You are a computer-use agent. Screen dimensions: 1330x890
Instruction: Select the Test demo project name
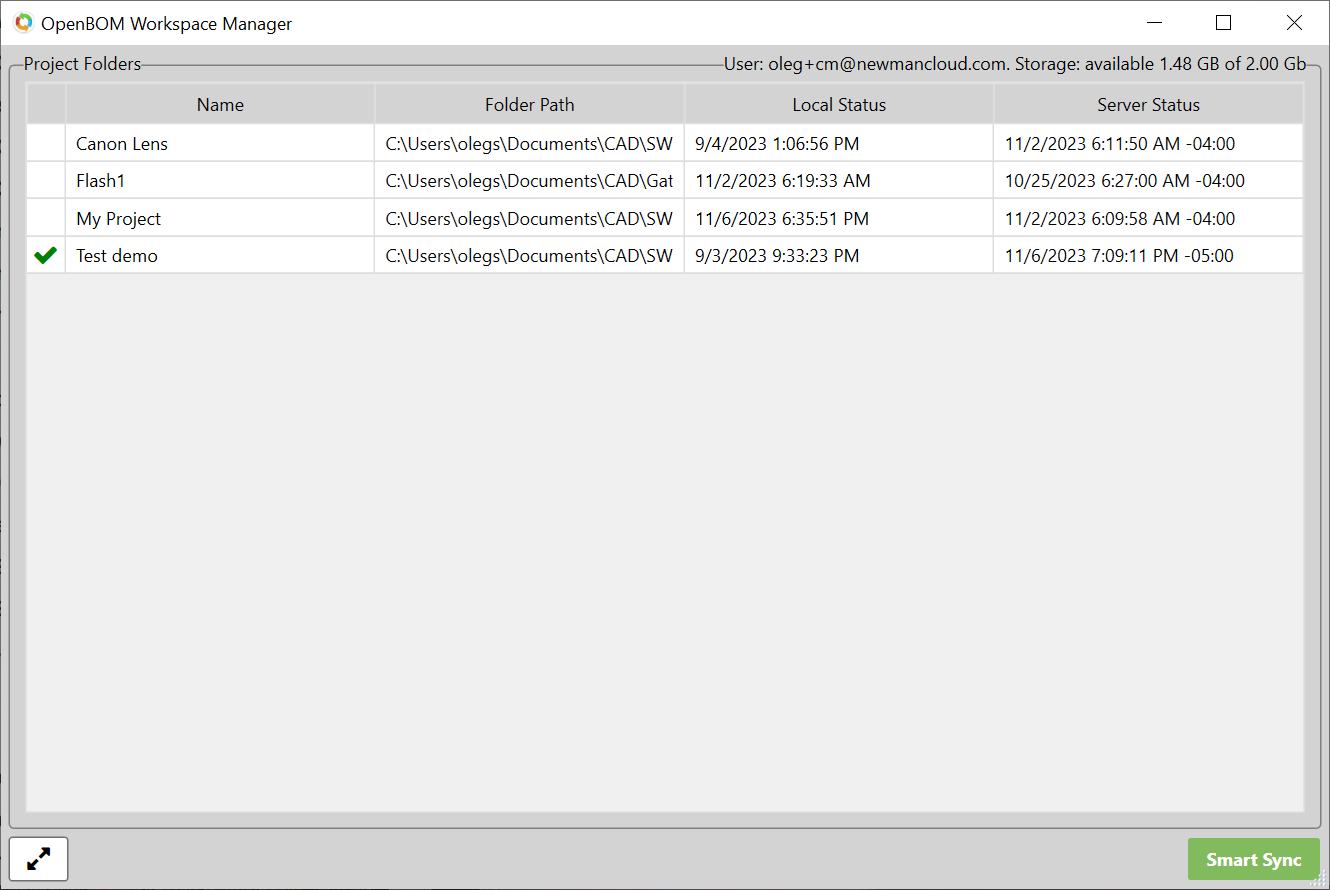(117, 256)
